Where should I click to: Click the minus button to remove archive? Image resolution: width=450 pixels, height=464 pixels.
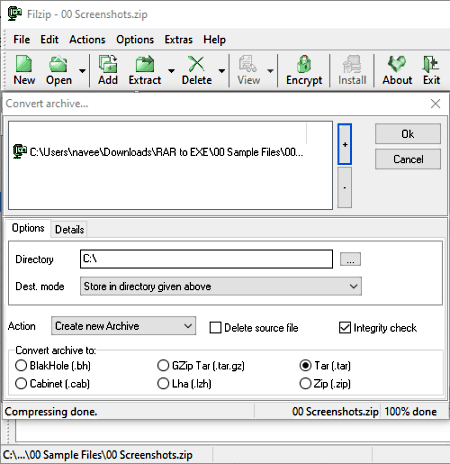345,188
